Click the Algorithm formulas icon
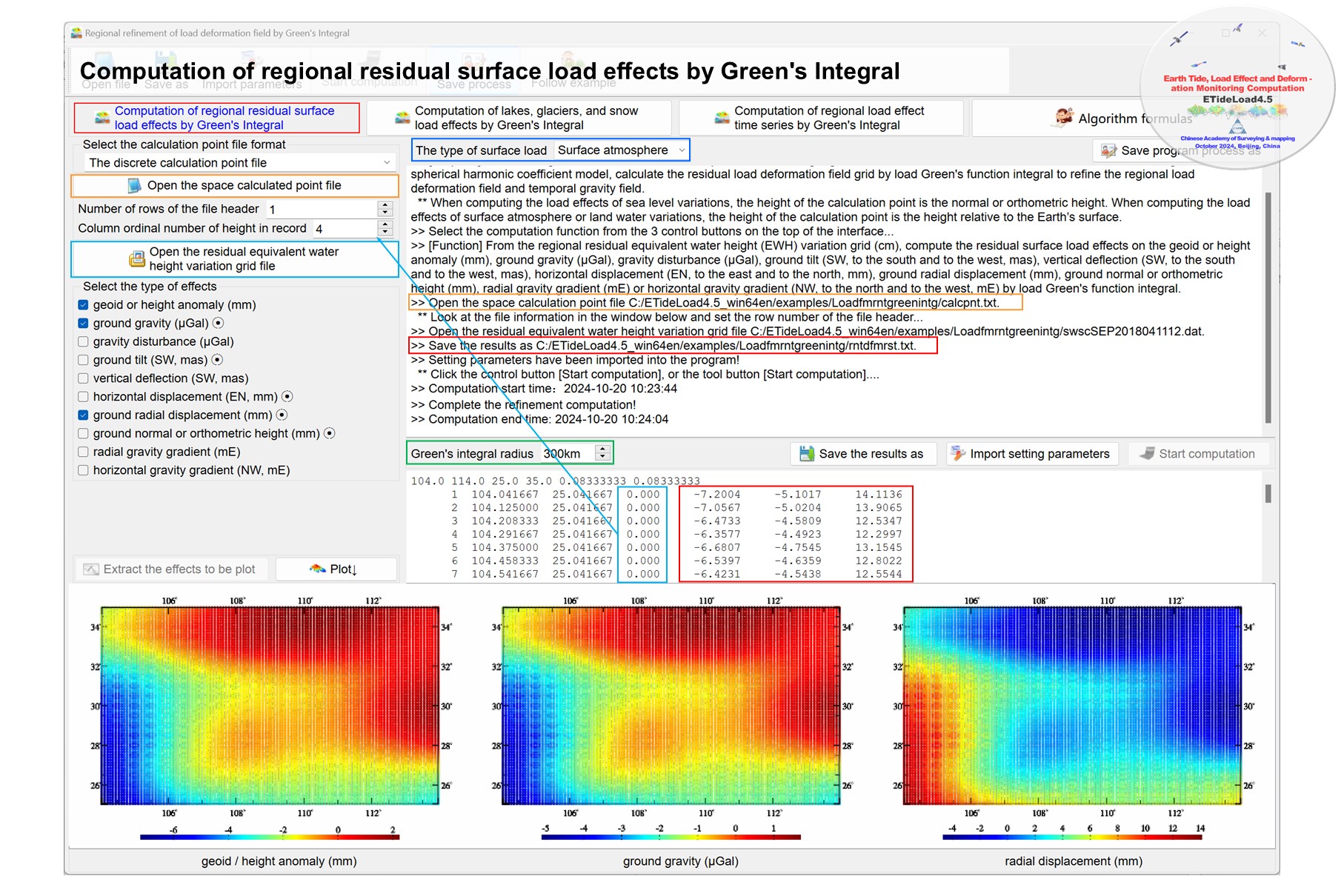This screenshot has height=896, width=1344. tap(1064, 117)
